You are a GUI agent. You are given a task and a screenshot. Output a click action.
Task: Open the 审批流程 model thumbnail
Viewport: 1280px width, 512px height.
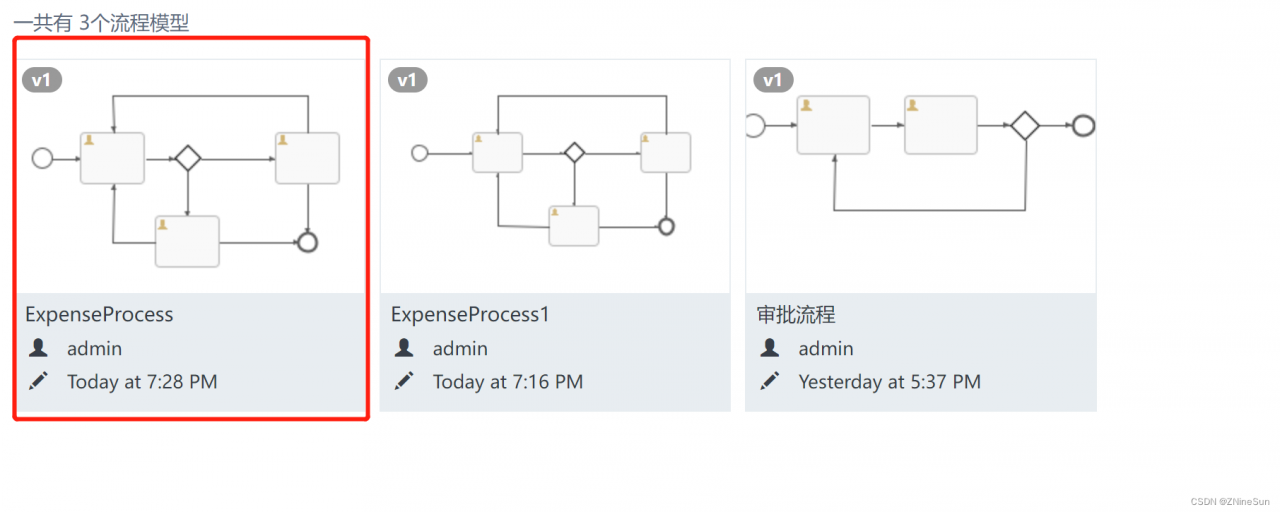pos(921,176)
